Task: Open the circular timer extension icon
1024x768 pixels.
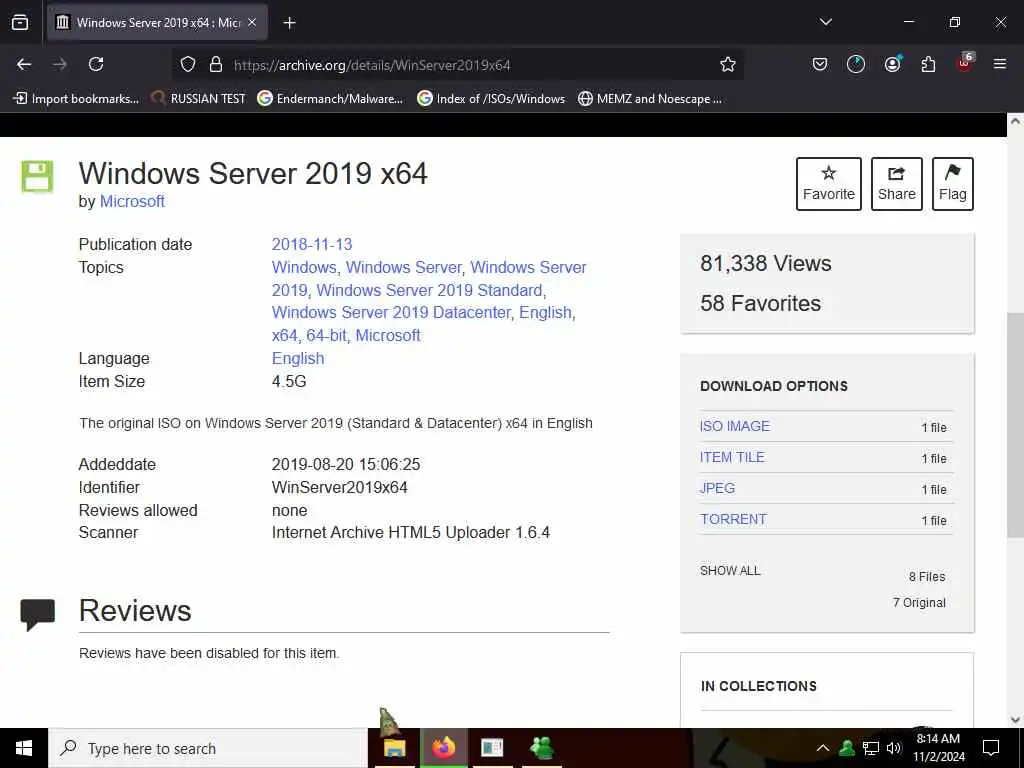Action: click(x=856, y=64)
